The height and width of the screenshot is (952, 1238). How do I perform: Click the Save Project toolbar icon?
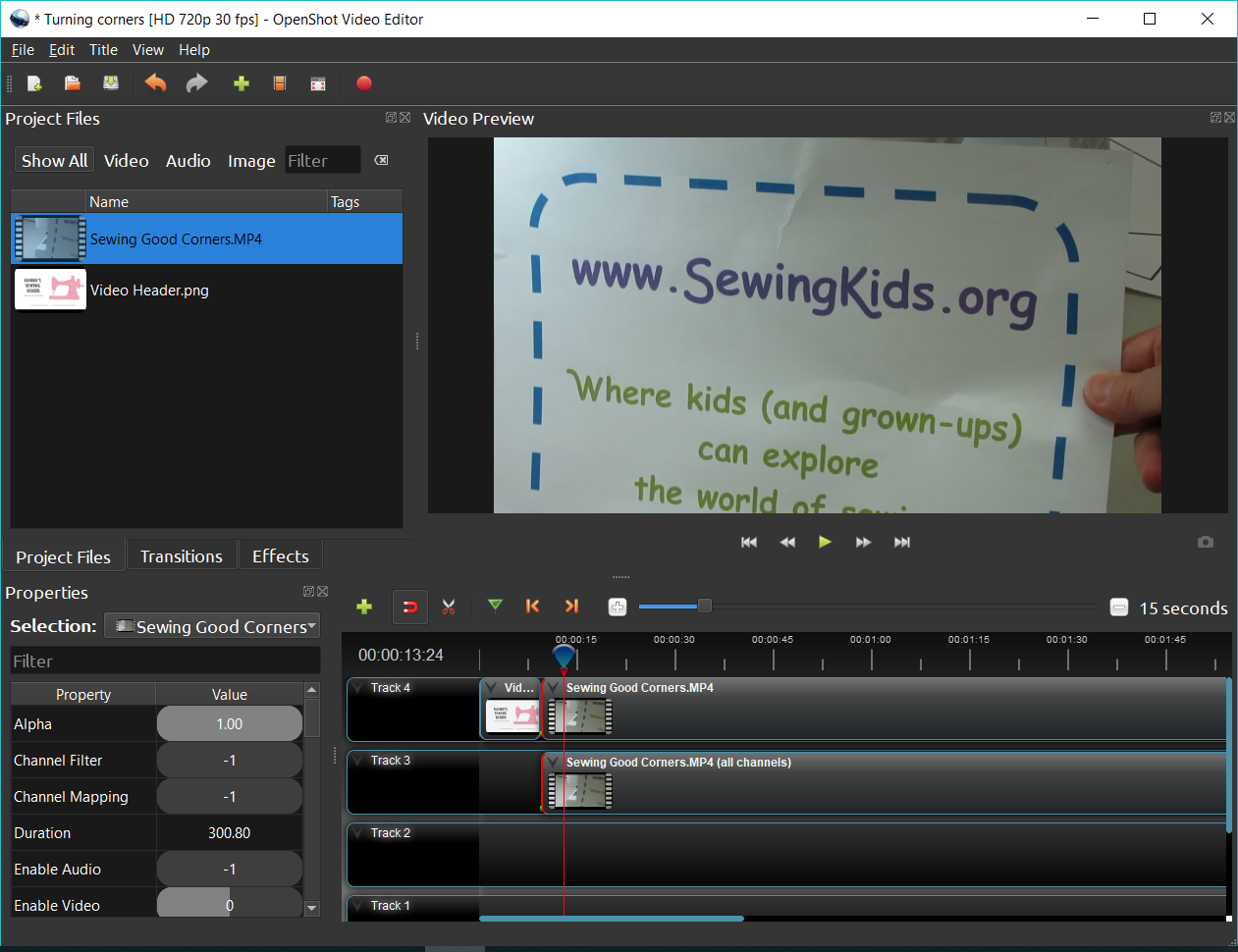pos(111,83)
